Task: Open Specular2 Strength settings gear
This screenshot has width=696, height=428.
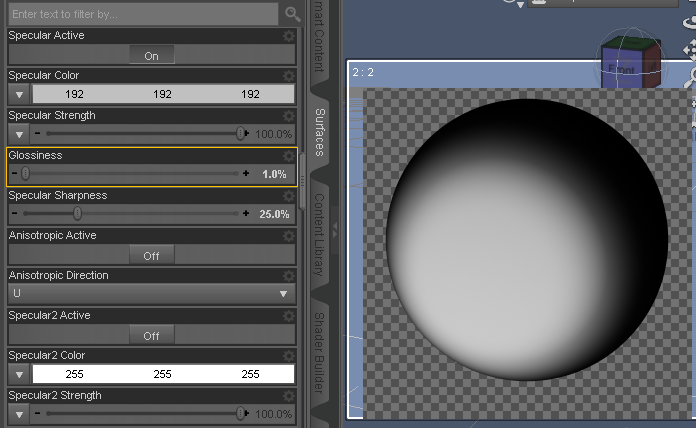Action: pos(289,396)
